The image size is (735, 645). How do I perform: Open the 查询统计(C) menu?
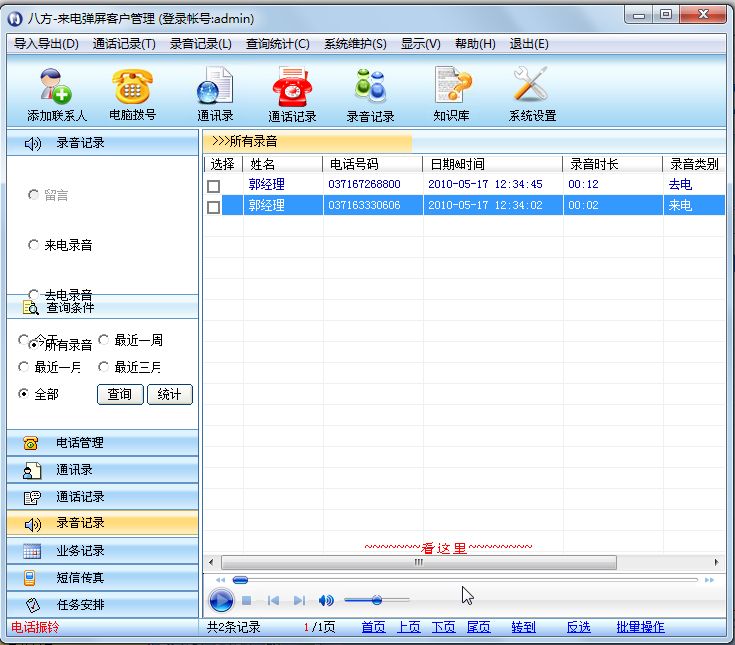277,44
